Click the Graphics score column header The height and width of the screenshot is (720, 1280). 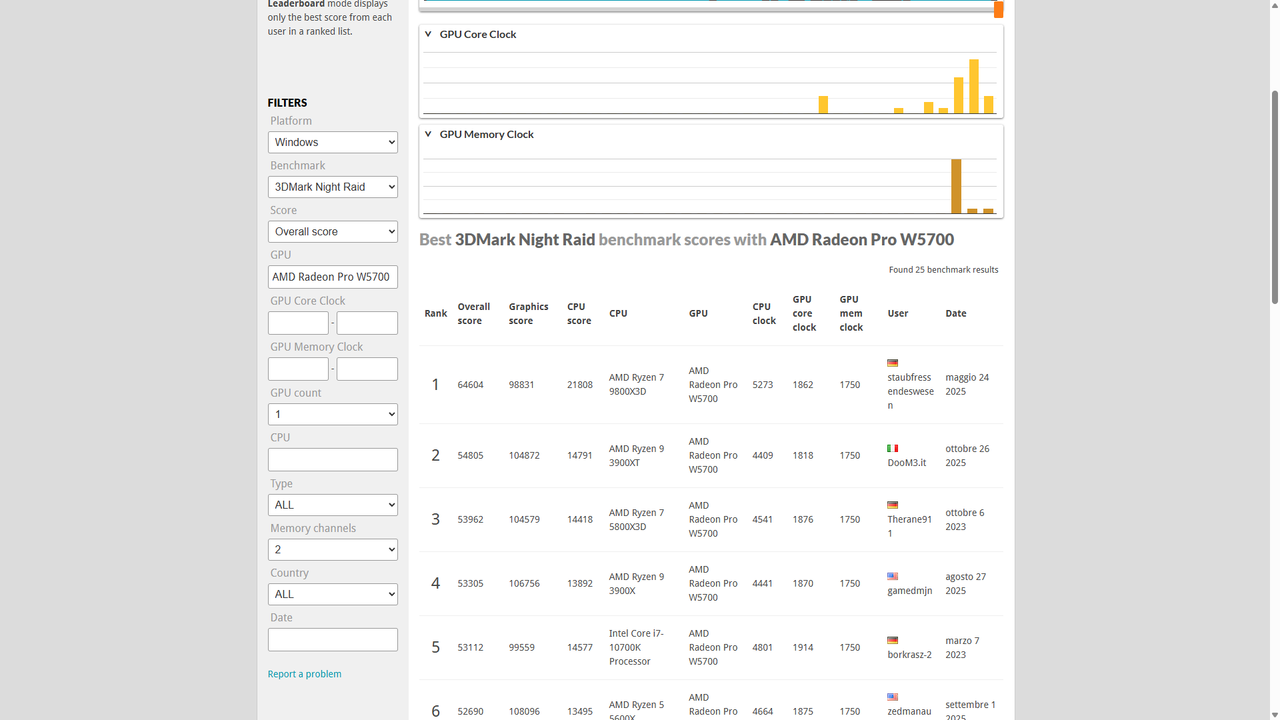[x=529, y=314]
